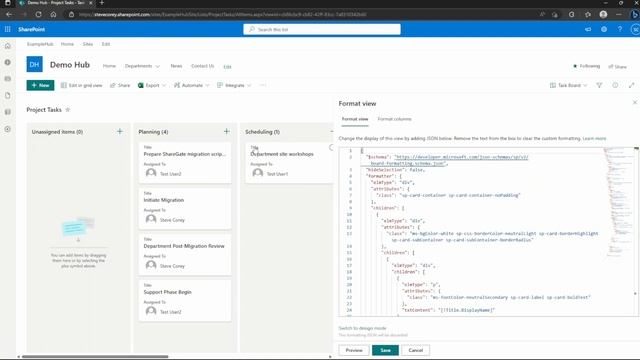
Task: Click ExampleHub in hub navigation bar
Action: (40, 44)
